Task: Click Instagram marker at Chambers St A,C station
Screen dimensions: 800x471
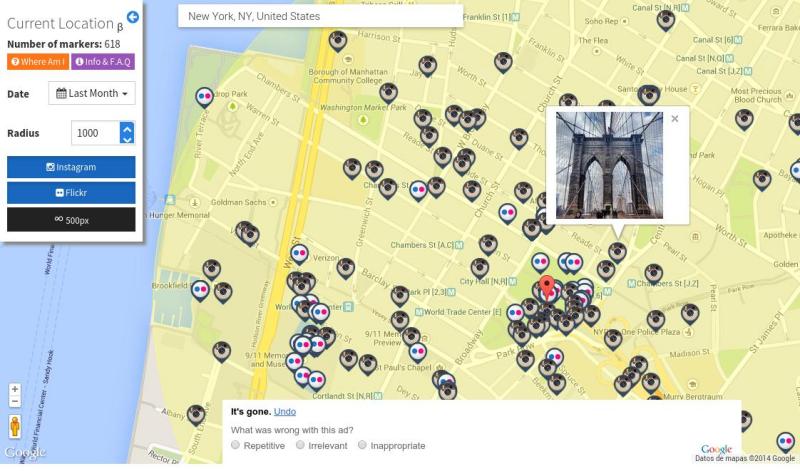Action: tap(488, 245)
